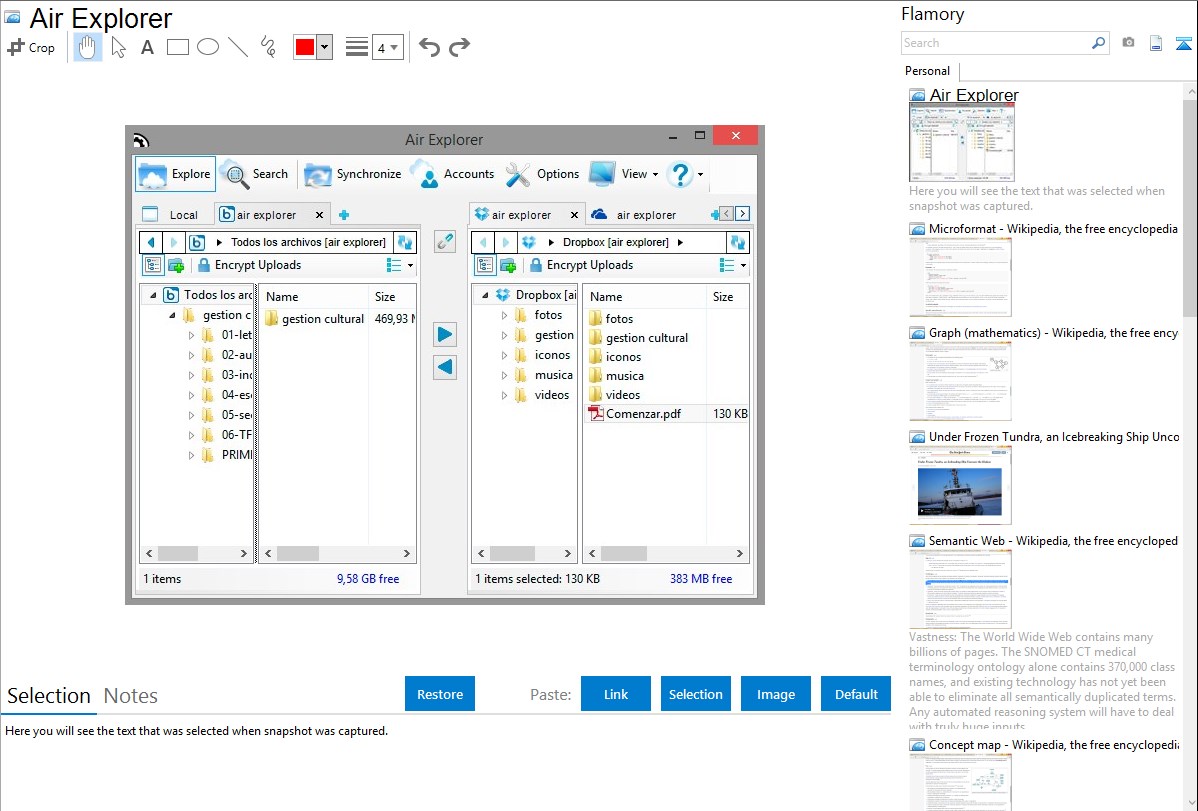Viewport: 1198px width, 811px height.
Task: Expand the musica node in the Dropbox tree
Action: click(504, 375)
